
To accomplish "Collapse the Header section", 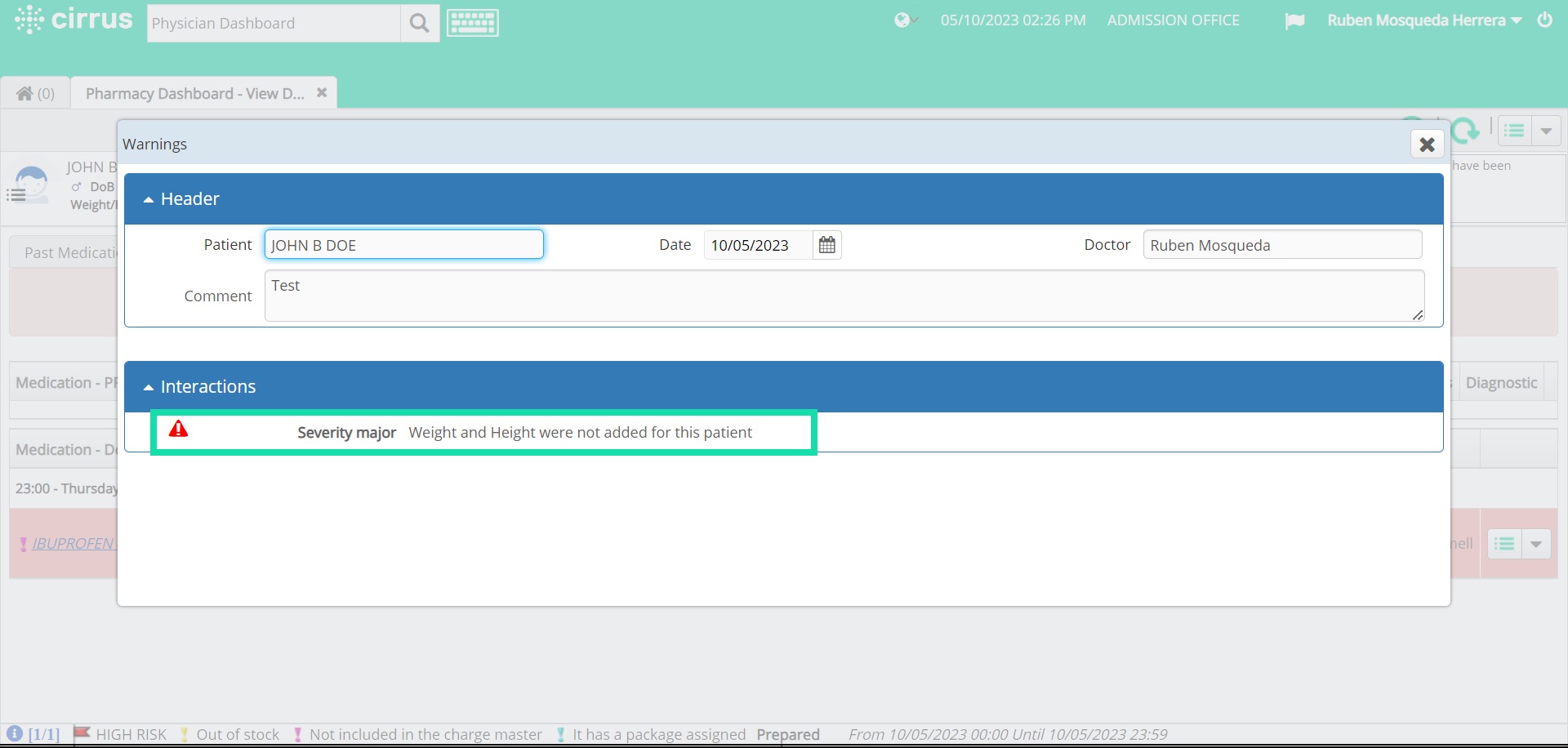I will point(148,198).
